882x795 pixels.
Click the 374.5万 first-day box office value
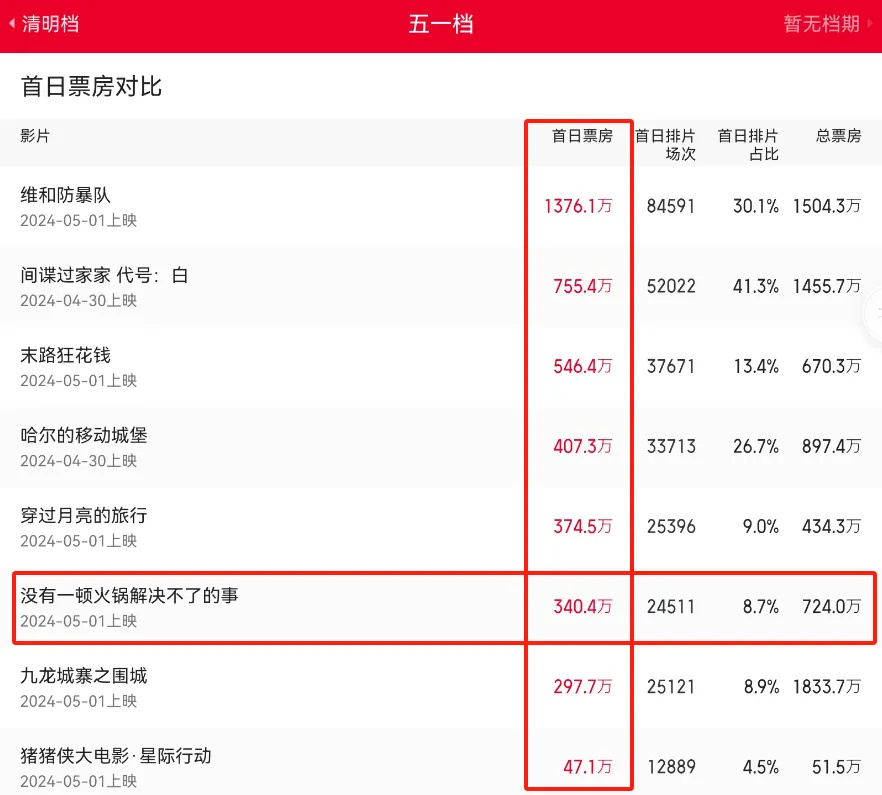[583, 526]
